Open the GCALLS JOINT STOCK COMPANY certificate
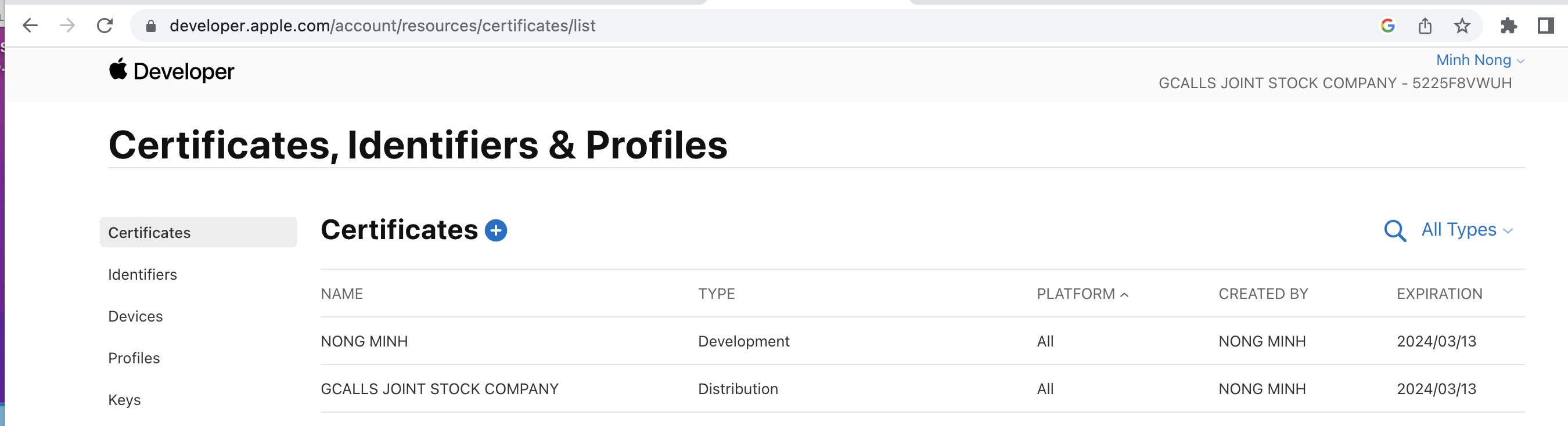This screenshot has height=426, width=1568. [x=439, y=389]
